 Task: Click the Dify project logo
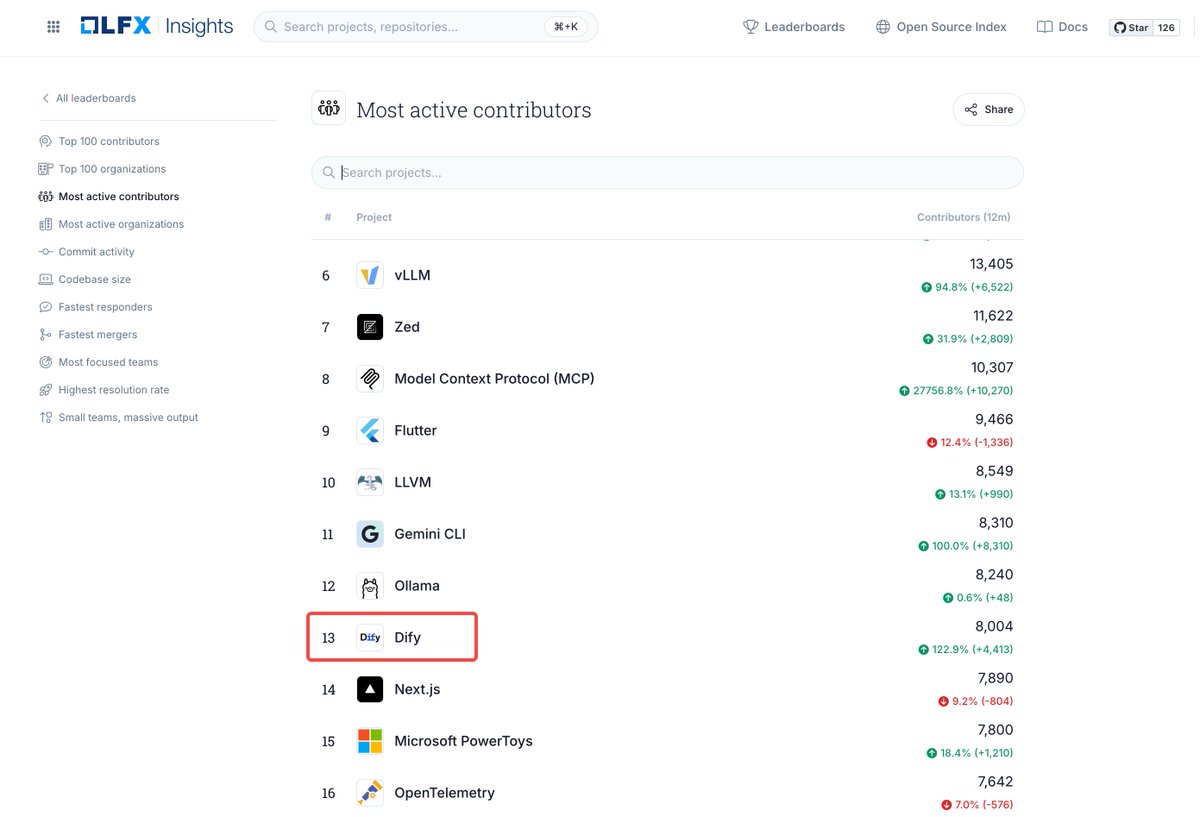[369, 637]
